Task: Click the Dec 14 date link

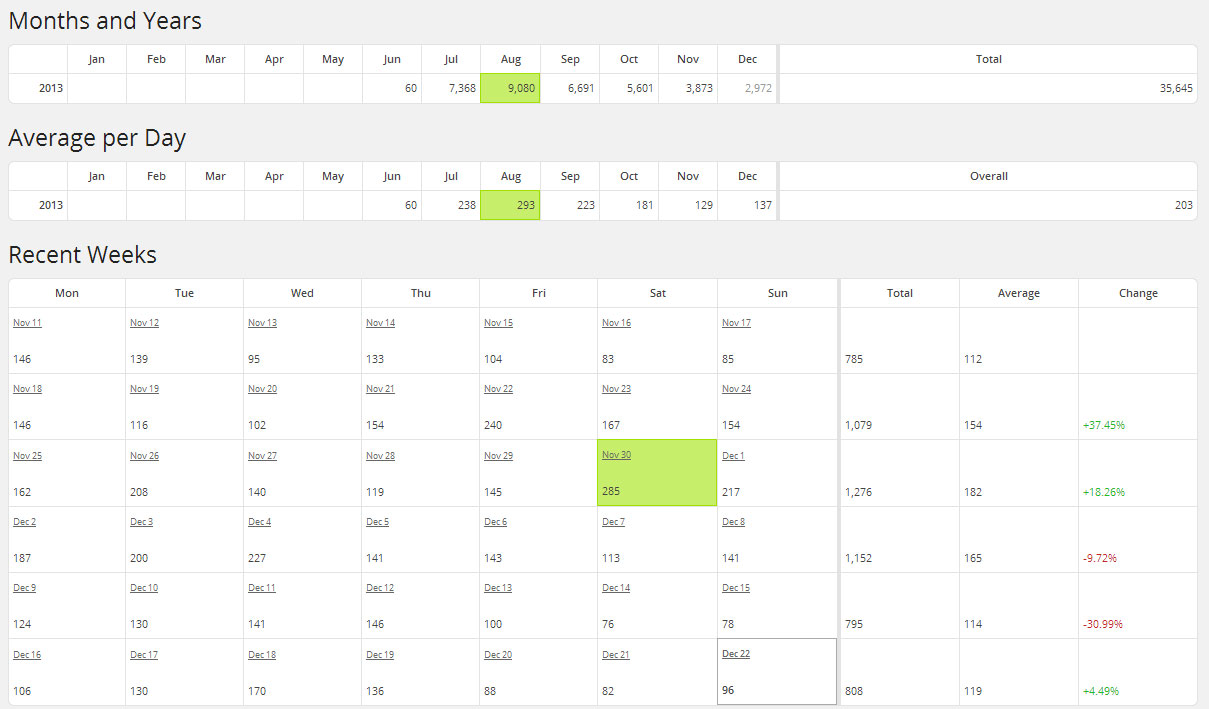Action: pyautogui.click(x=616, y=588)
